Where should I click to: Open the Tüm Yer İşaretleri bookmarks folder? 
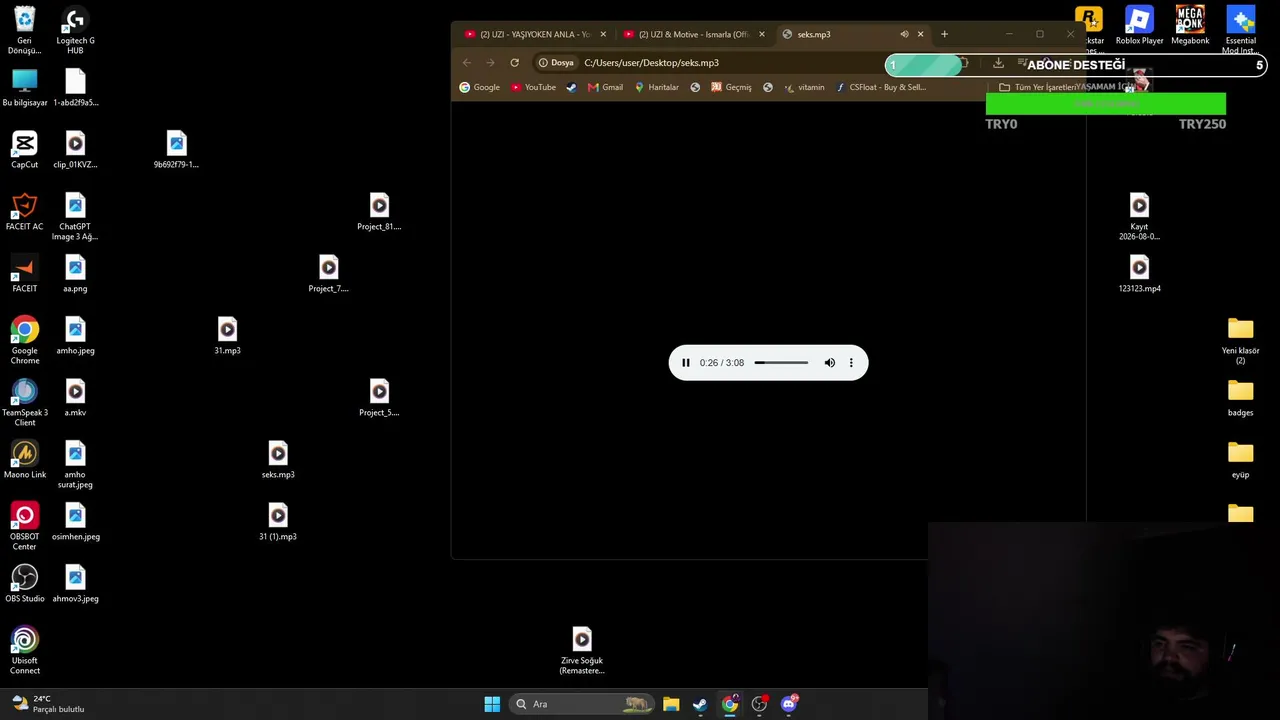(1037, 87)
